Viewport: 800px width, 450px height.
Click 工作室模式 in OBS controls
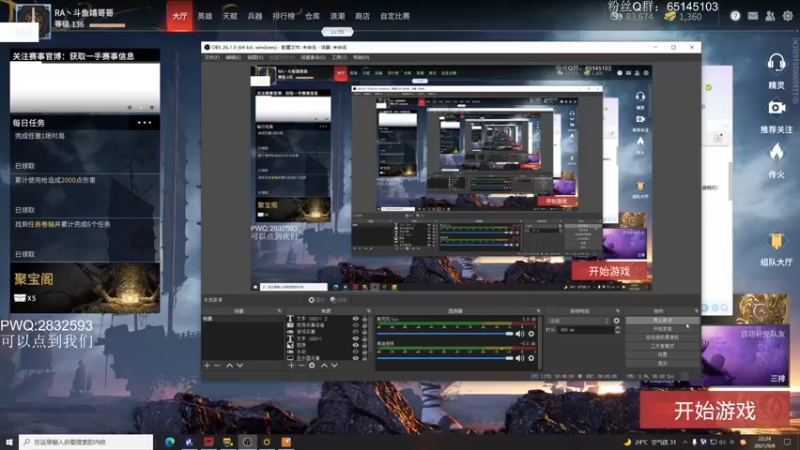point(662,346)
